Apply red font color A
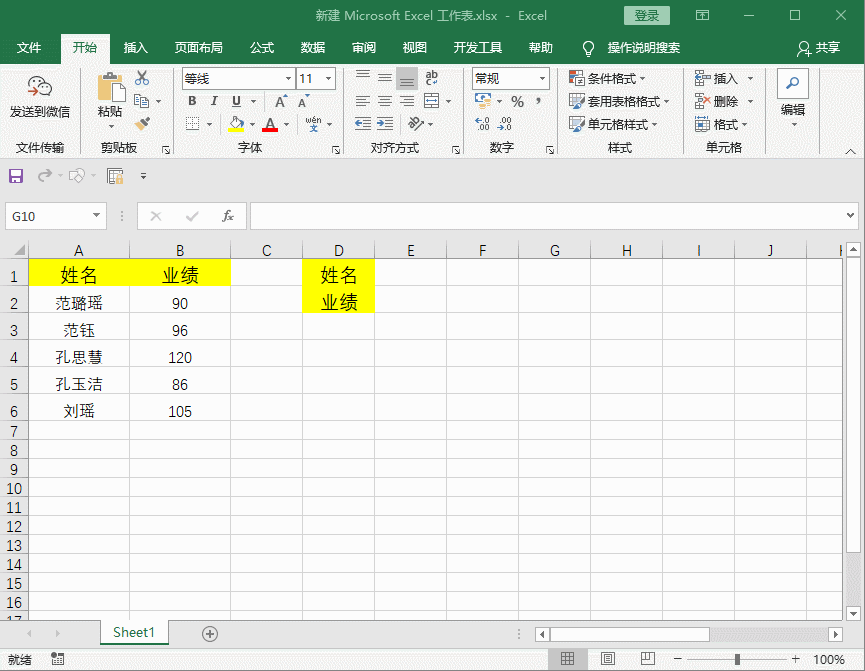 coord(270,124)
